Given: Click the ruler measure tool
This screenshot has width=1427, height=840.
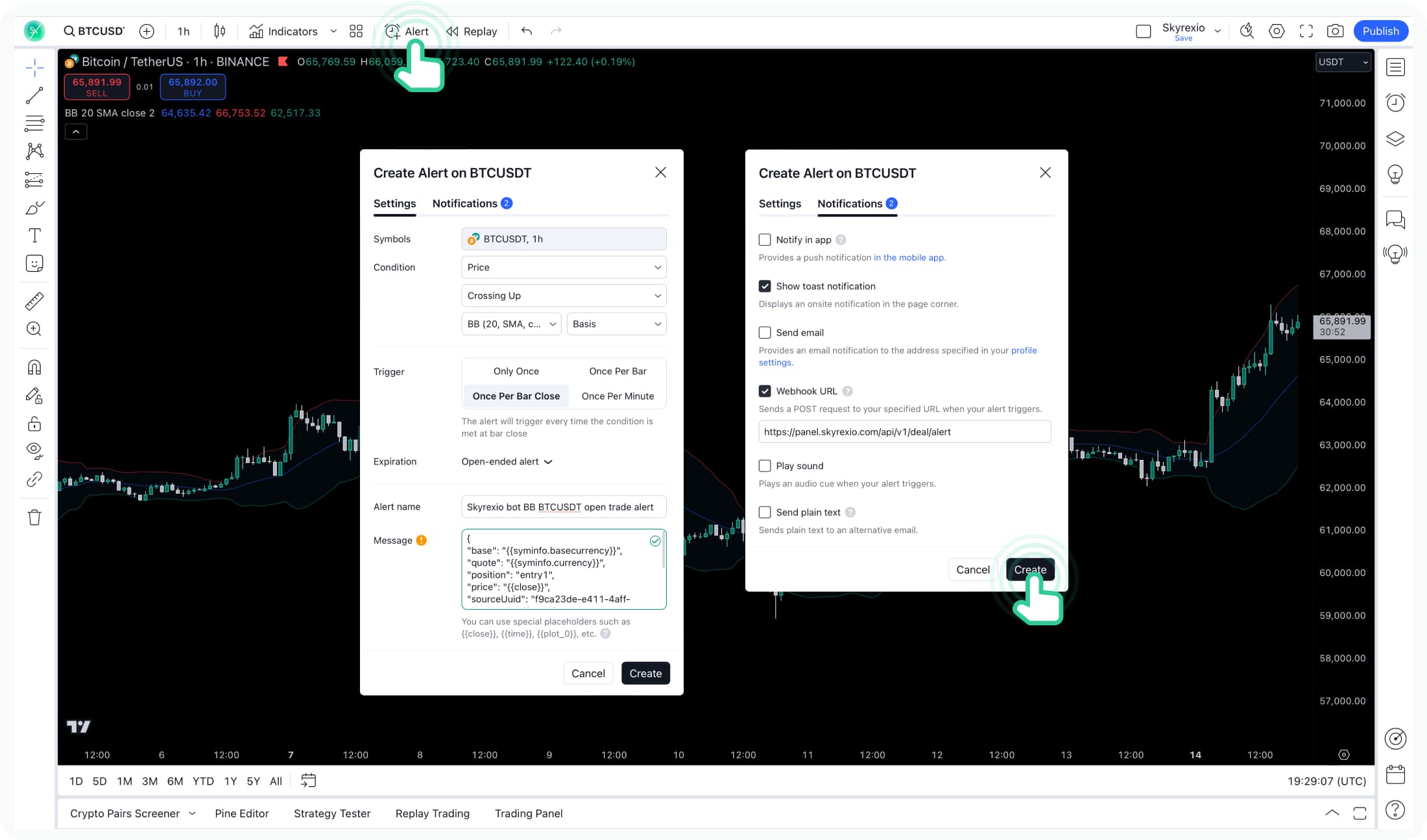Looking at the screenshot, I should point(34,301).
